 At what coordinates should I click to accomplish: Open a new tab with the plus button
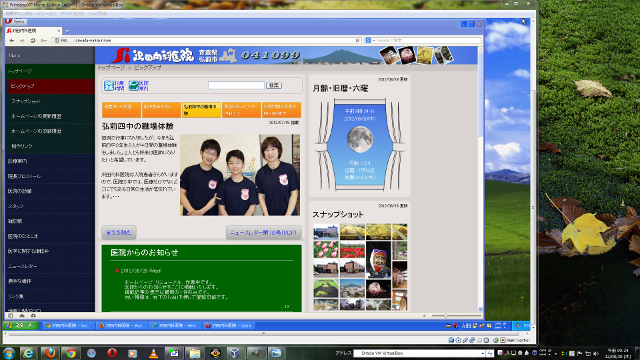coord(67,31)
